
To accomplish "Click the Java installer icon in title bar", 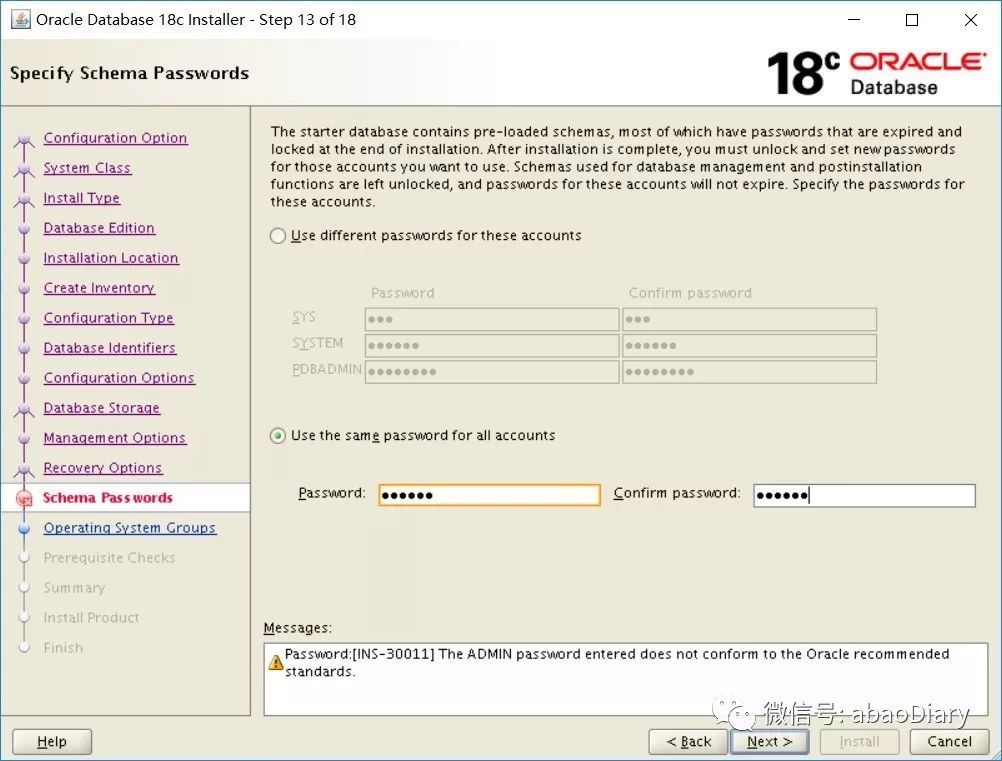I will point(20,19).
